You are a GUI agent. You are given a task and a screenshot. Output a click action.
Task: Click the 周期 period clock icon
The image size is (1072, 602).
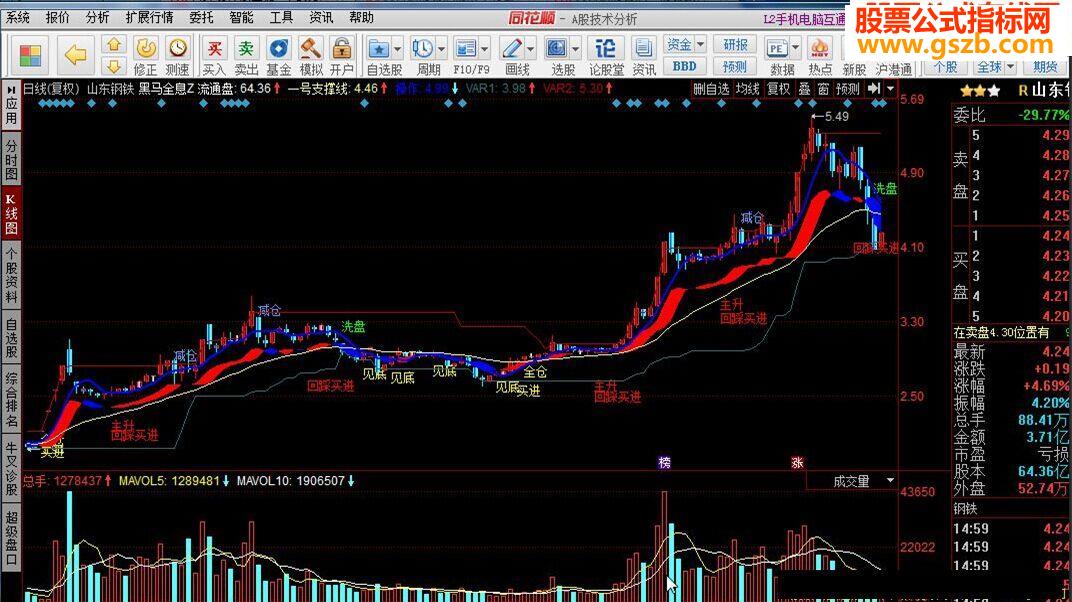[x=422, y=49]
